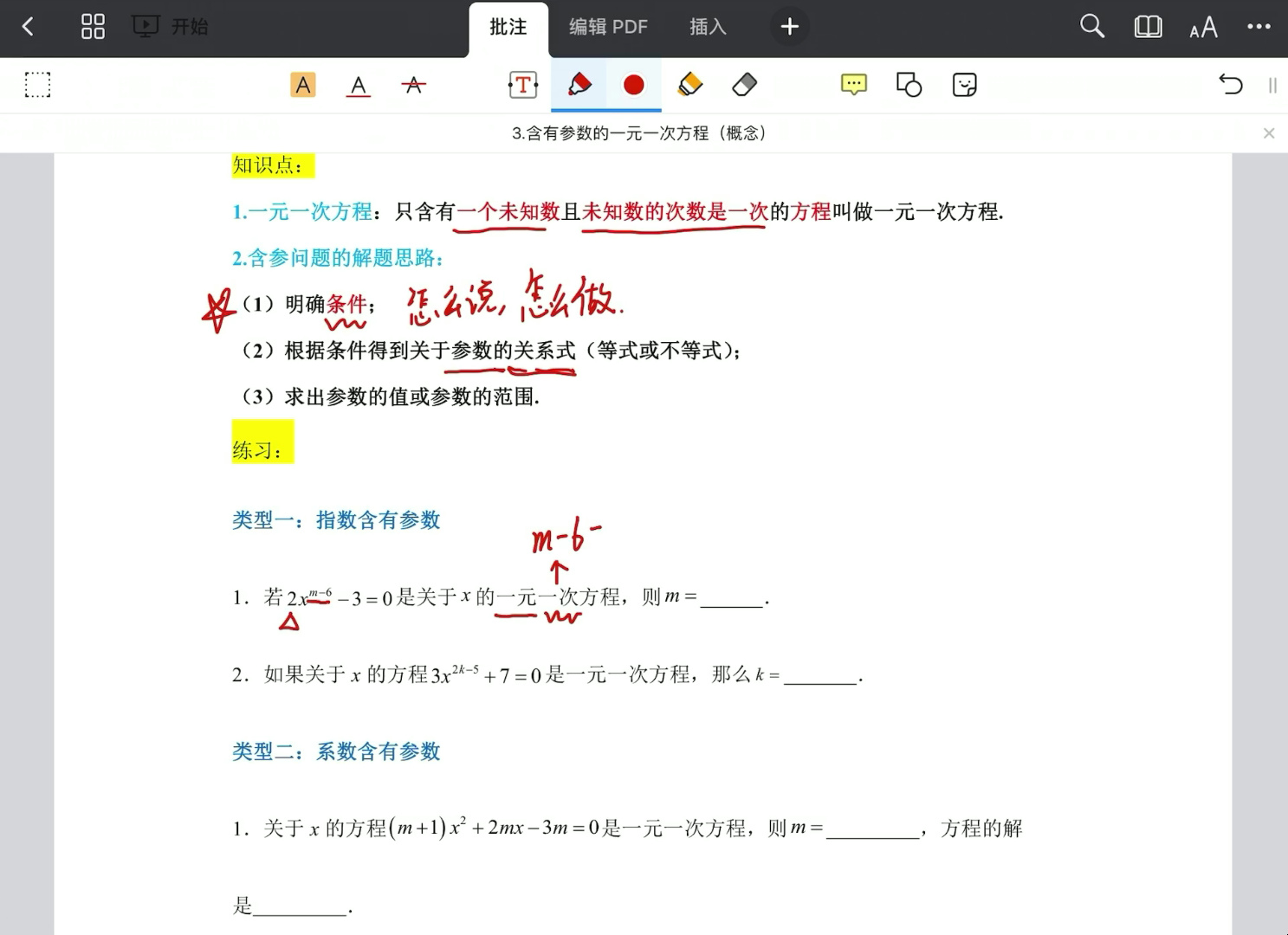This screenshot has height=935, width=1288.
Task: Switch to the 编辑 PDF tab
Action: (608, 27)
